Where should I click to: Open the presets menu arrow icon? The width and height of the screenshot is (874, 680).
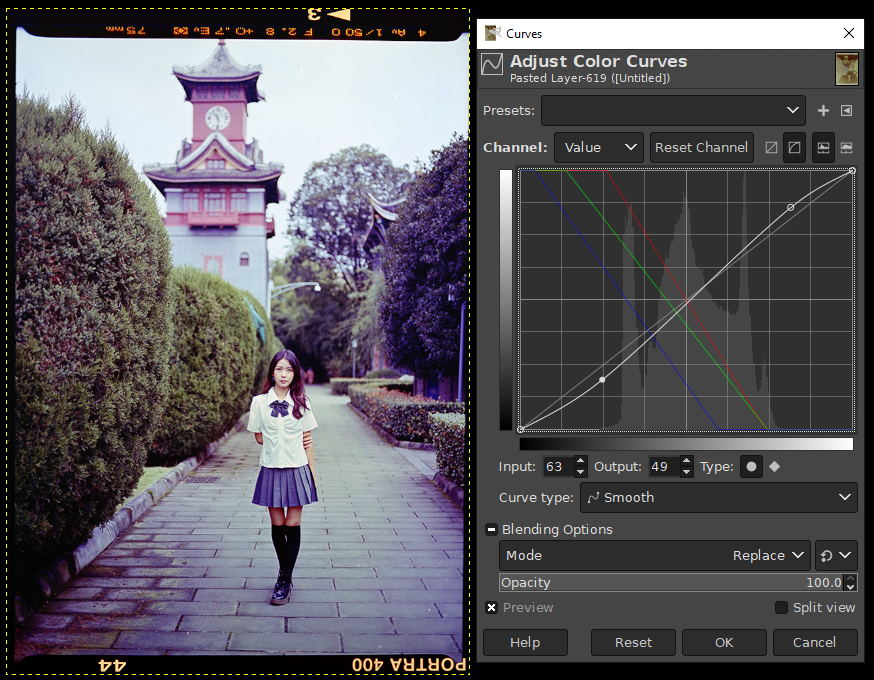[846, 111]
